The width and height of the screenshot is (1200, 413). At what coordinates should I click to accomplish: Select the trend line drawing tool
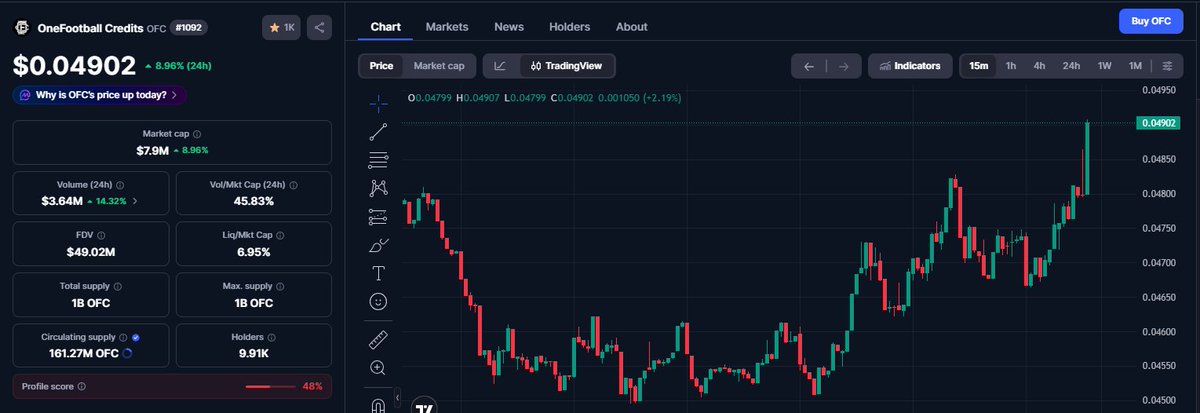379,131
